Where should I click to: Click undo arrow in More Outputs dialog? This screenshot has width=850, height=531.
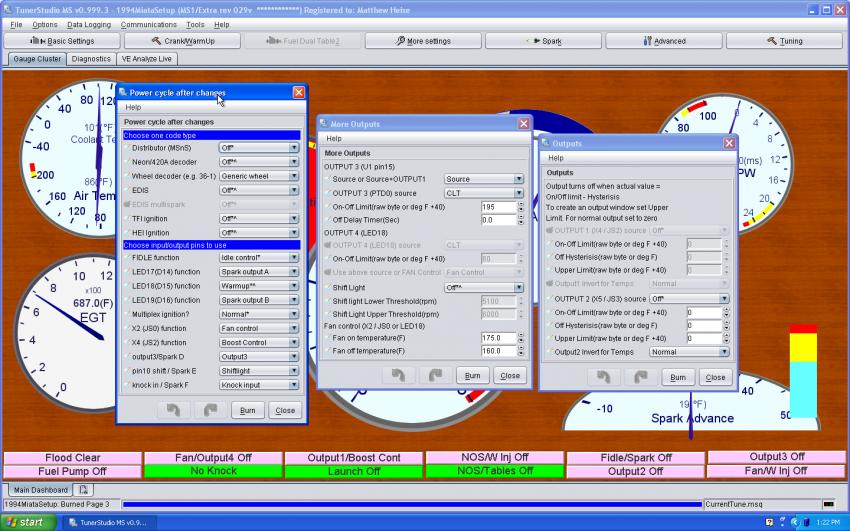(398, 375)
